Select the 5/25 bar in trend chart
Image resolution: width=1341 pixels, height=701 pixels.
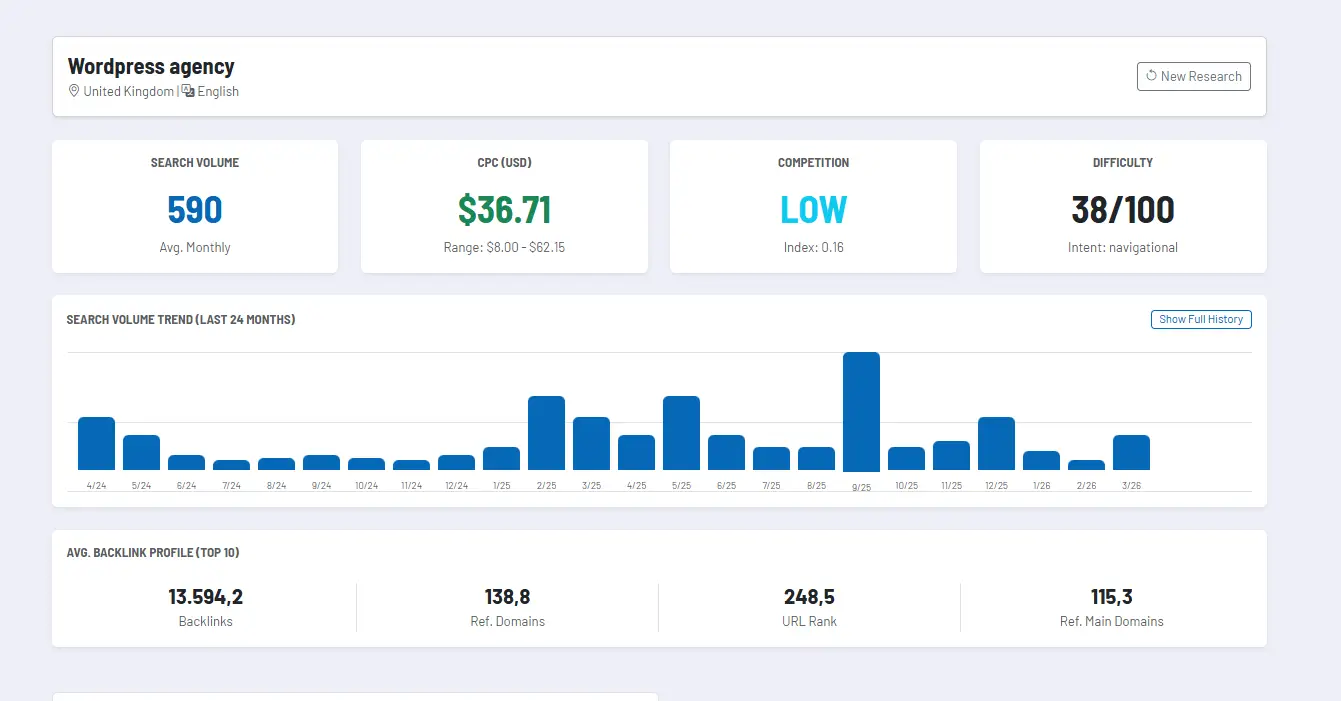[681, 433]
